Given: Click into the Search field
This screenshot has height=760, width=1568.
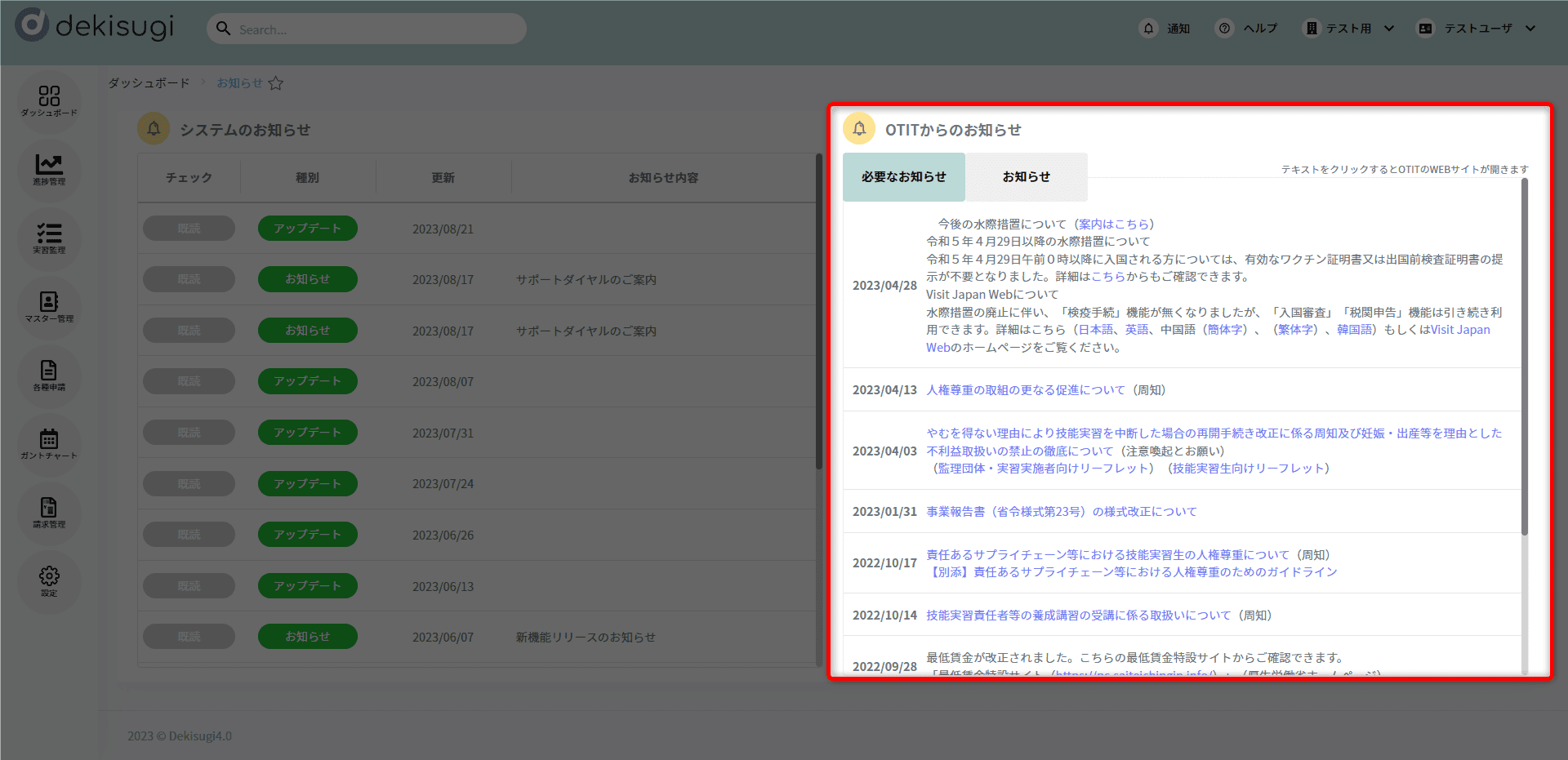Looking at the screenshot, I should 376,29.
